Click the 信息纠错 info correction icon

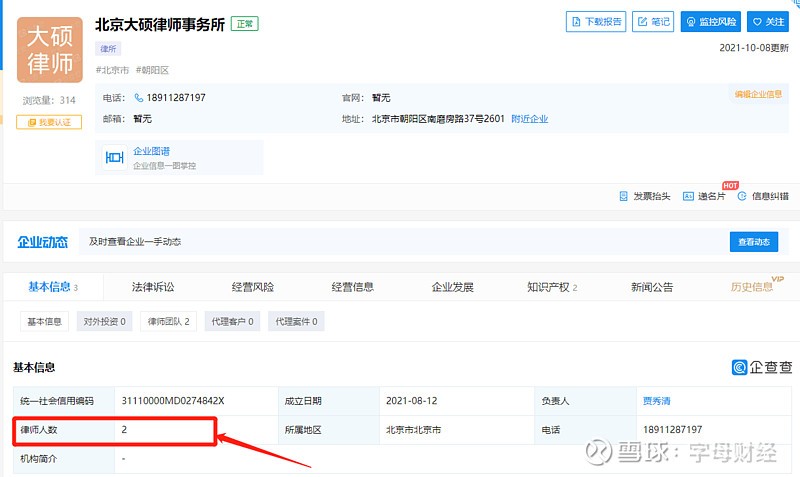click(x=742, y=197)
